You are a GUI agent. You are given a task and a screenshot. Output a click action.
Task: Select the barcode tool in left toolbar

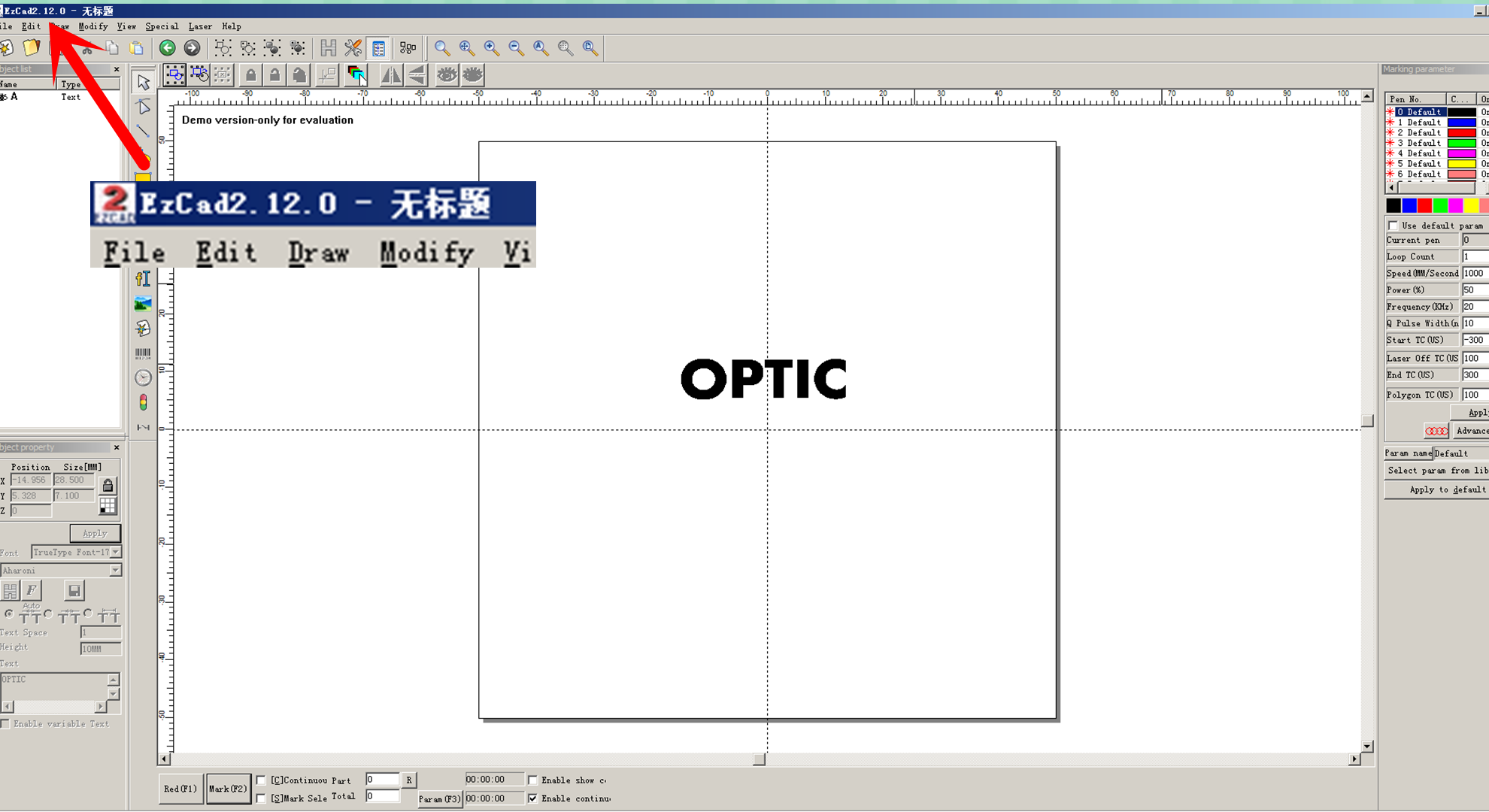[x=143, y=353]
